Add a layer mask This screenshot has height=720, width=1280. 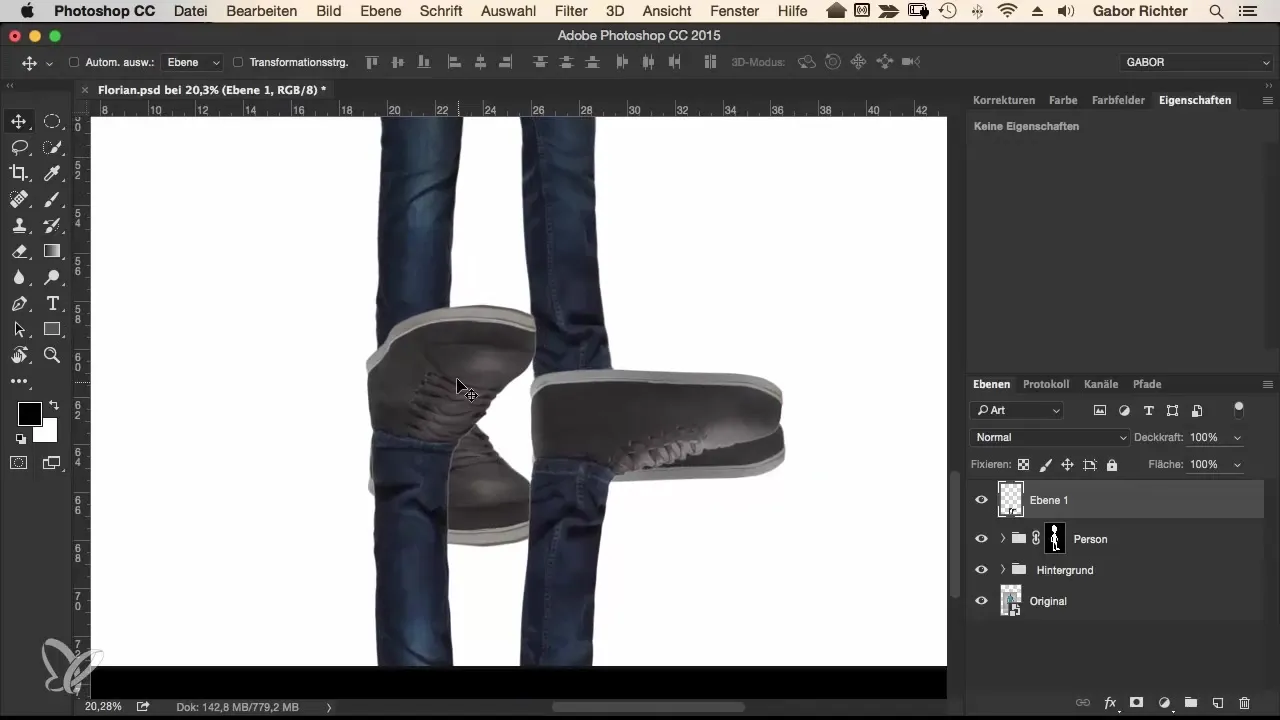pyautogui.click(x=1137, y=703)
